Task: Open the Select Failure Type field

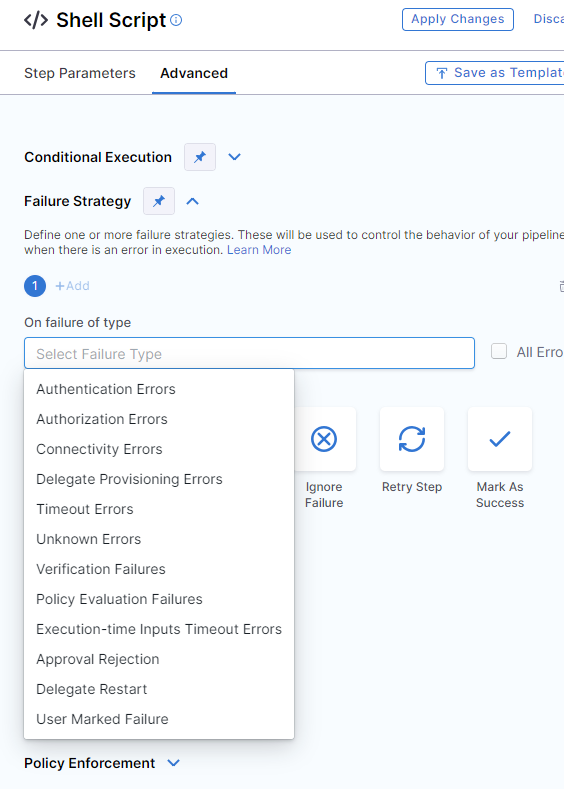Action: (249, 353)
